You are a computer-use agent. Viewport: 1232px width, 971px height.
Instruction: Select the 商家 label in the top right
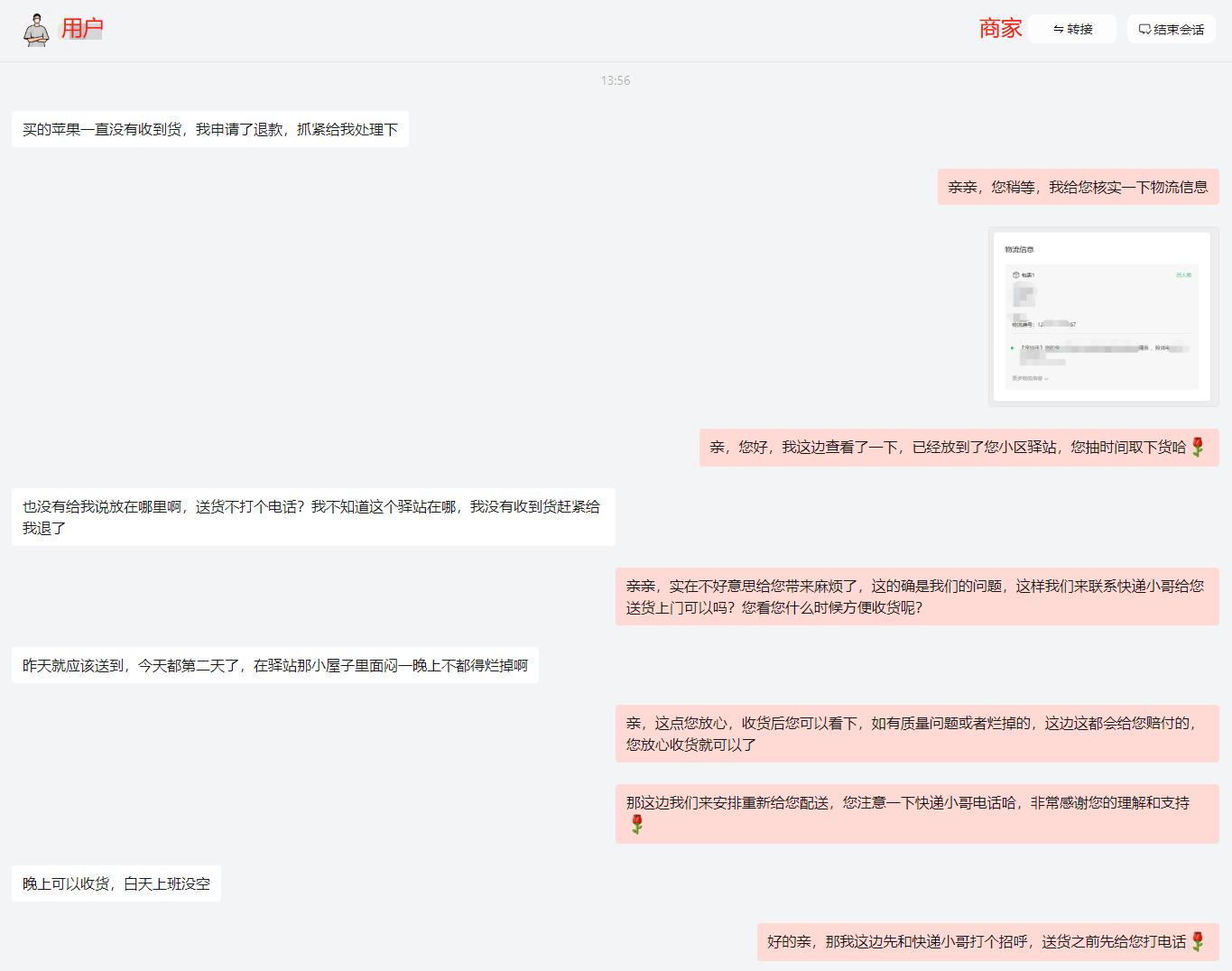coord(999,28)
